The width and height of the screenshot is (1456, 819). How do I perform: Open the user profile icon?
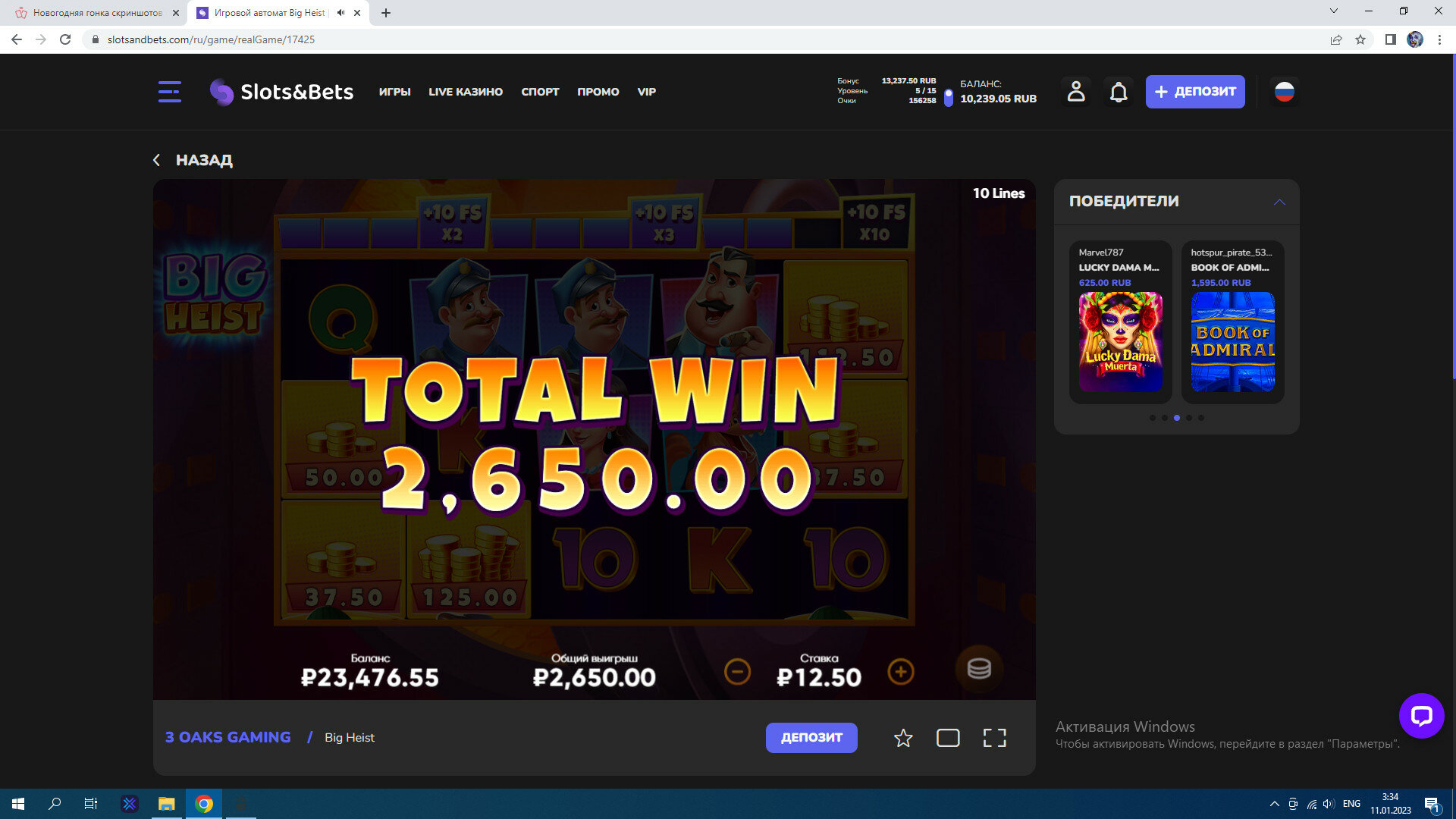coord(1075,92)
